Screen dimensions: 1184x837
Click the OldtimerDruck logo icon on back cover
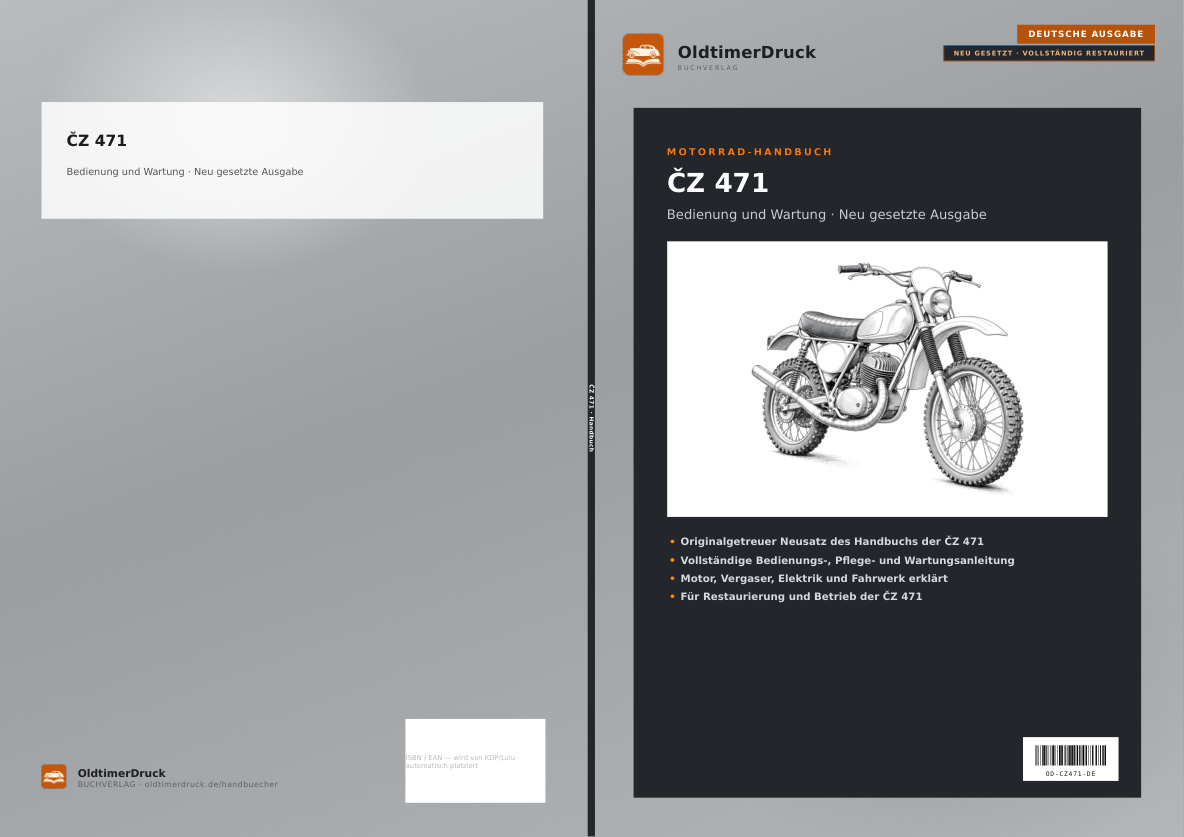pos(54,777)
